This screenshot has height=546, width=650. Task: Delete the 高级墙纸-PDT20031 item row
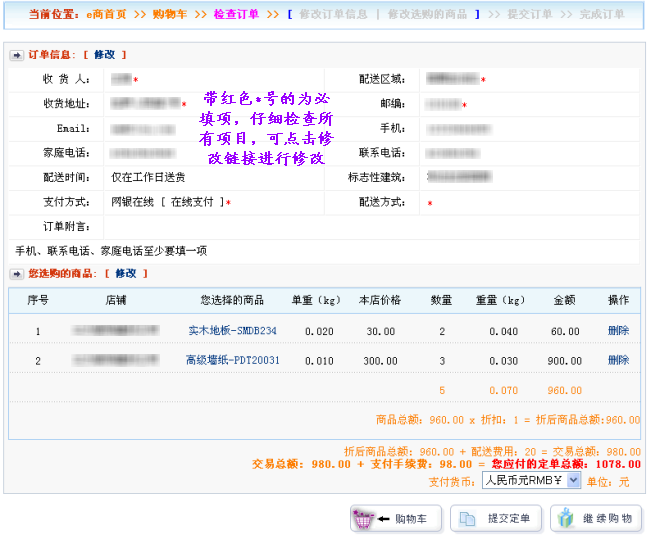pos(618,361)
